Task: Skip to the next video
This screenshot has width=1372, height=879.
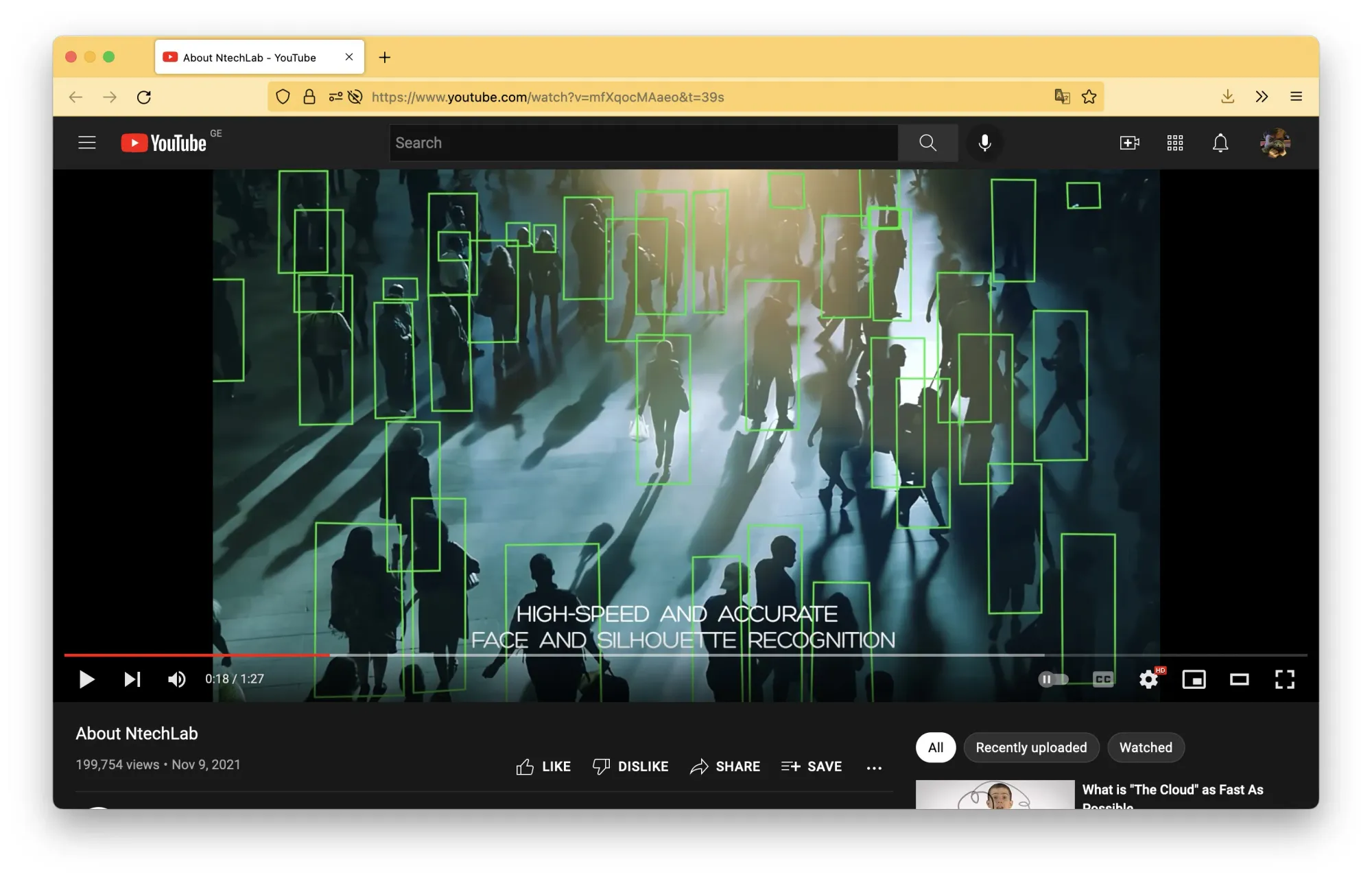Action: pyautogui.click(x=132, y=679)
